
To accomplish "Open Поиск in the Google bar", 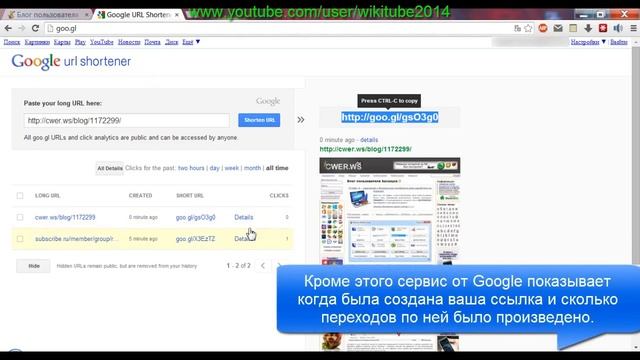I will click(x=12, y=42).
